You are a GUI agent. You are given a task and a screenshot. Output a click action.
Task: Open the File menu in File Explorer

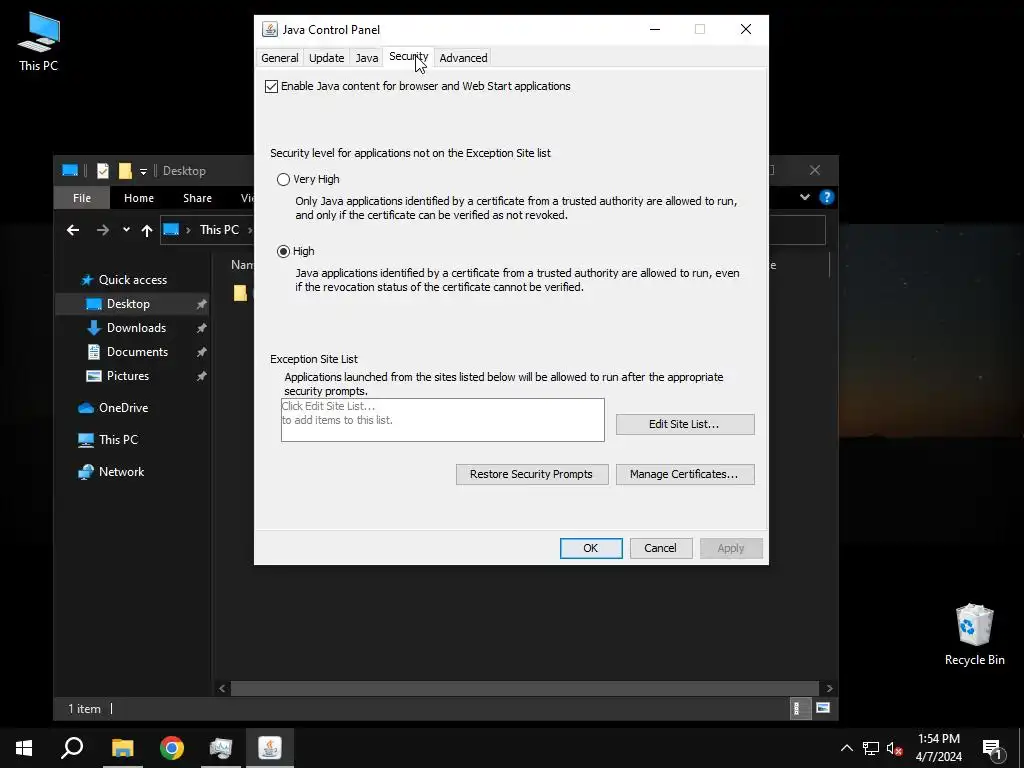coord(82,198)
